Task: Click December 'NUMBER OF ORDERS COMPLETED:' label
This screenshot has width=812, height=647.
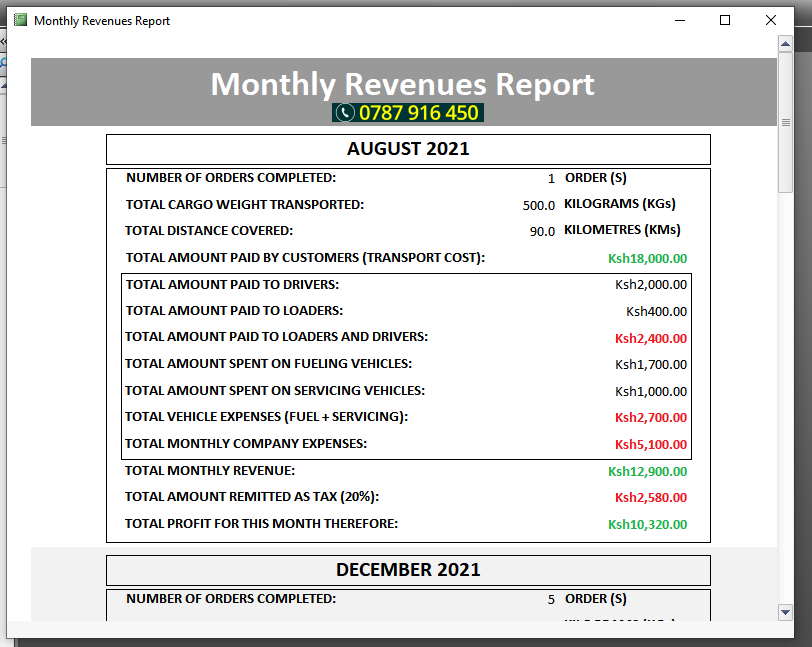Action: [x=231, y=599]
